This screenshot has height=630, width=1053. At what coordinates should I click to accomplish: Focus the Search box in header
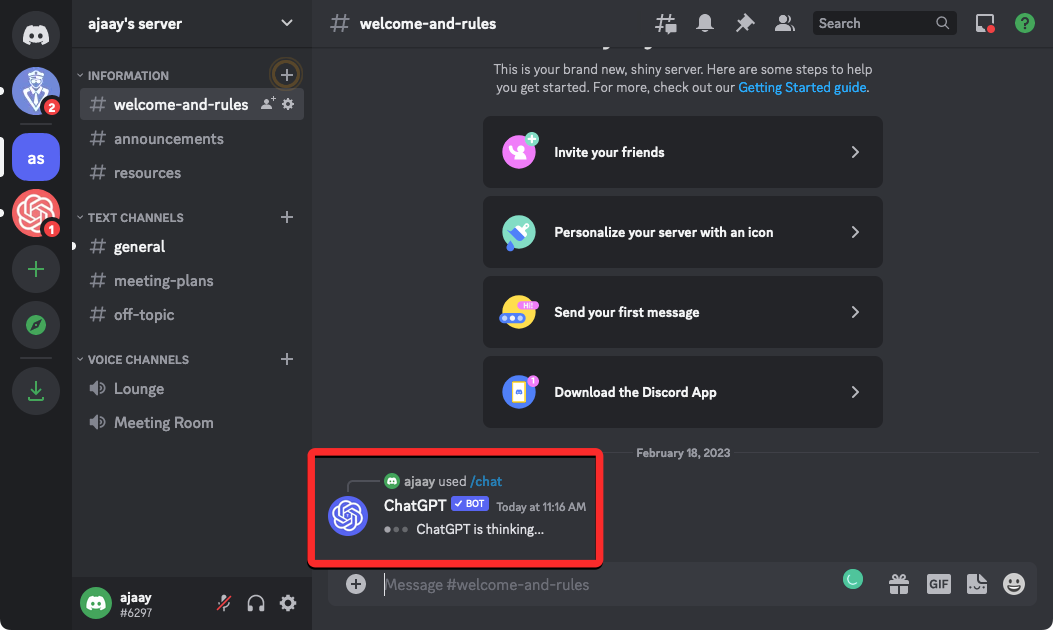point(884,24)
